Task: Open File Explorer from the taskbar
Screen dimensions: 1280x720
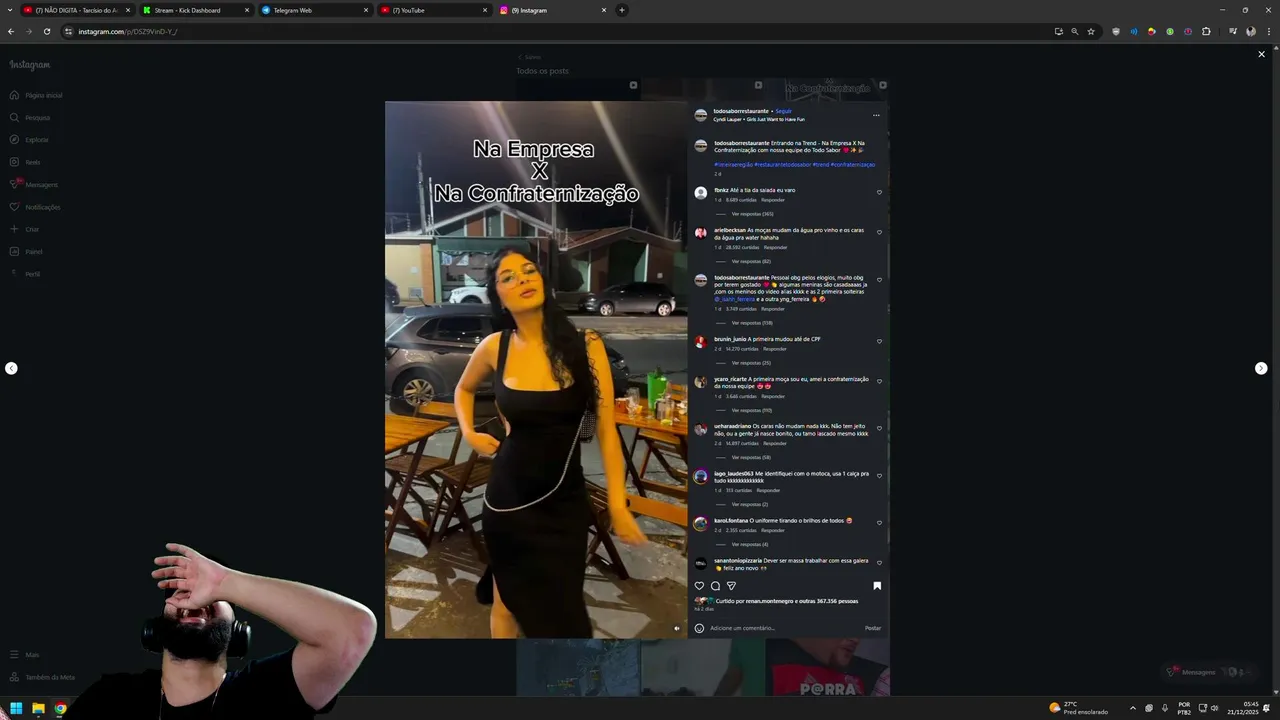Action: tap(38, 708)
